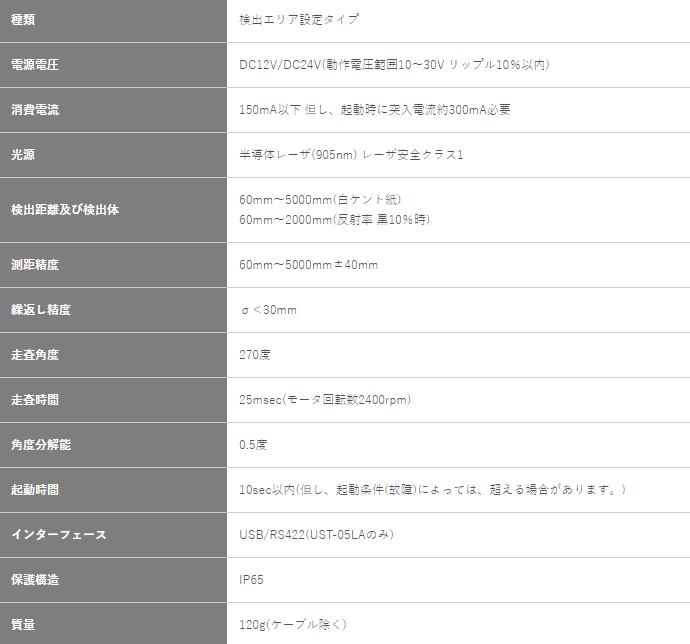
Task: Click the 角度分解能 header cell
Action: click(41, 444)
